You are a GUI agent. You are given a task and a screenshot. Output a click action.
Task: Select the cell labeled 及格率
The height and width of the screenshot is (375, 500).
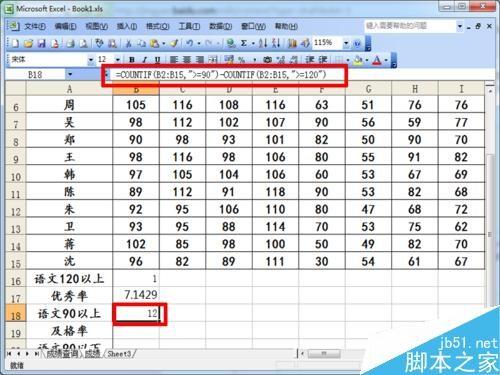point(69,331)
